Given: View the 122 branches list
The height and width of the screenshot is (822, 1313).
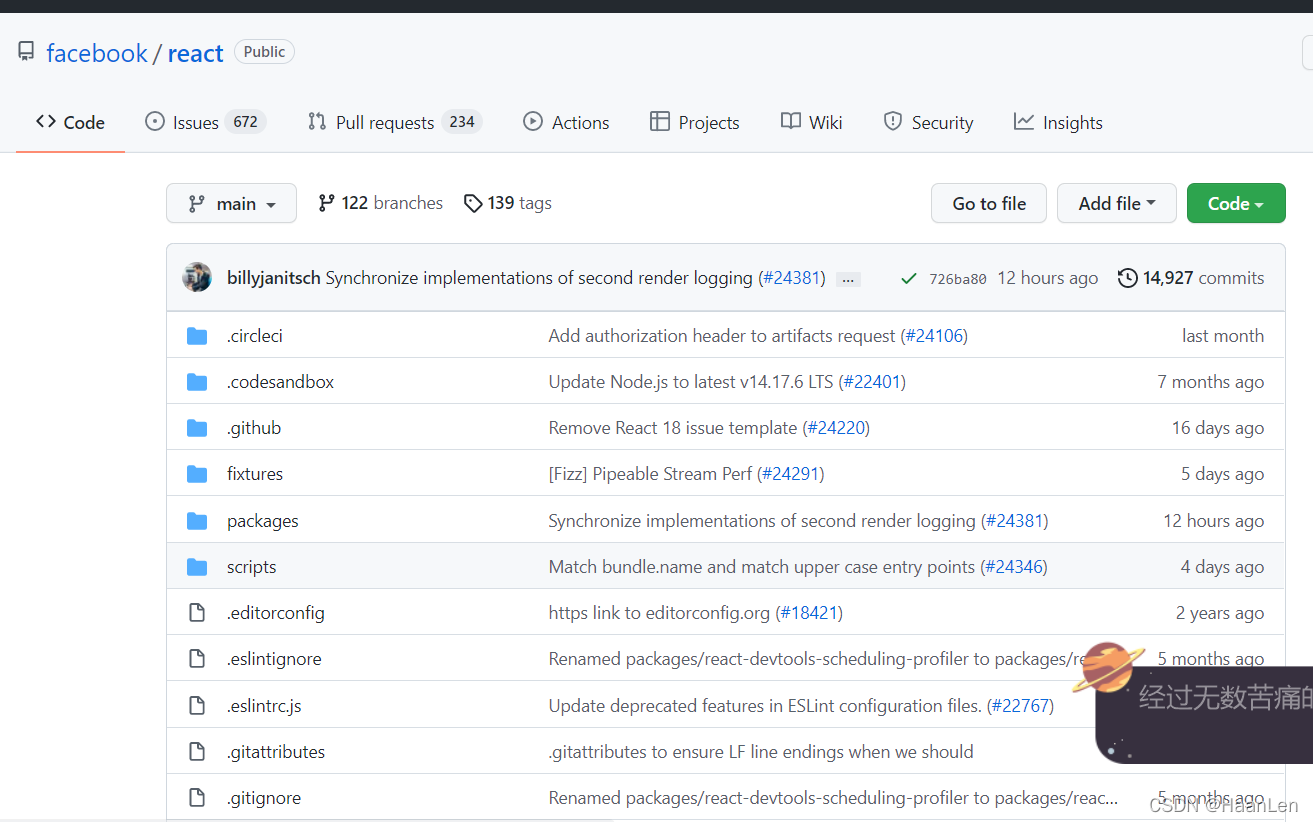Looking at the screenshot, I should [380, 203].
